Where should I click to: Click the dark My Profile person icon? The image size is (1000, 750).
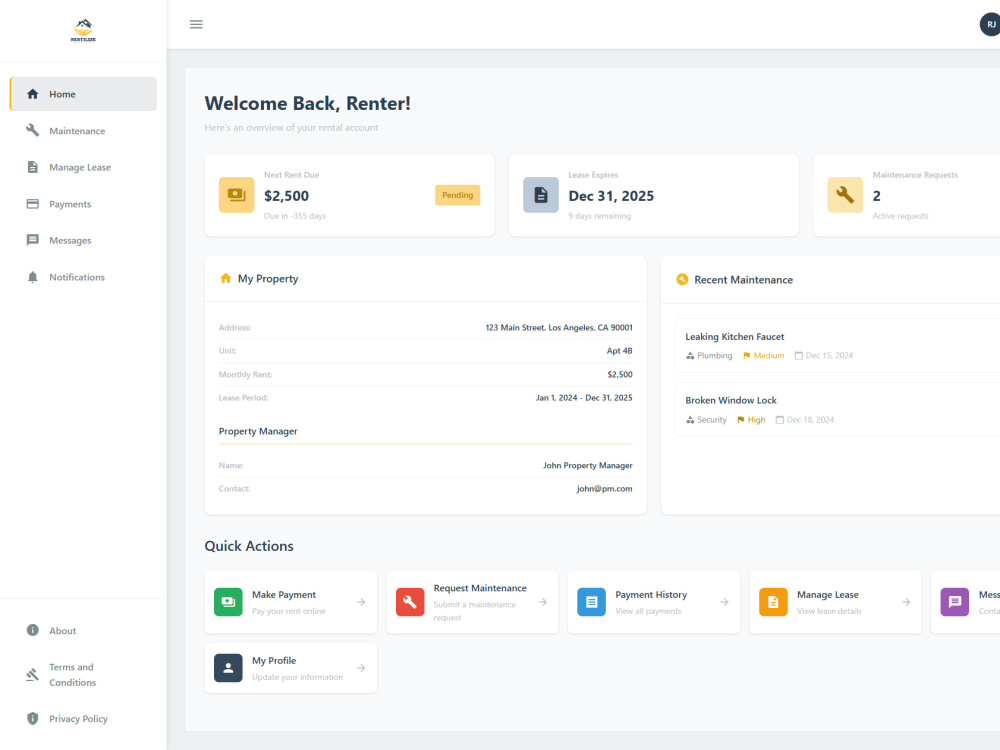pos(228,668)
